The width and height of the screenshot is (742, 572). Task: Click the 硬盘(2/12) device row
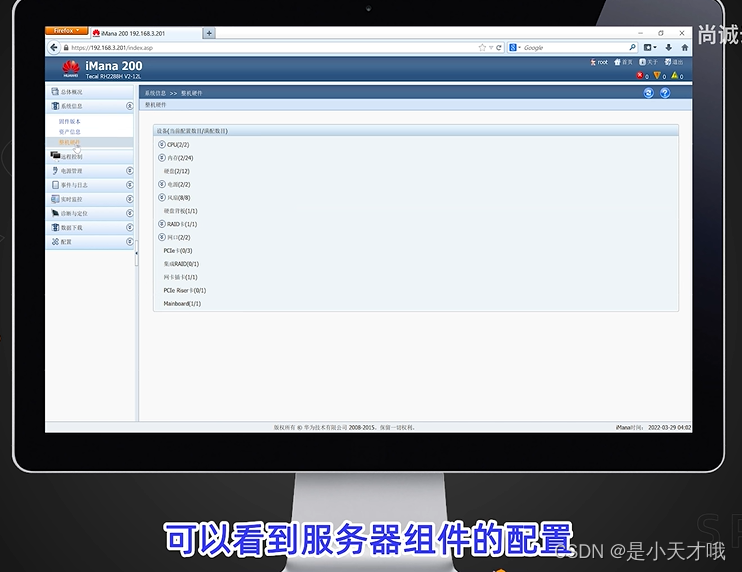click(177, 171)
